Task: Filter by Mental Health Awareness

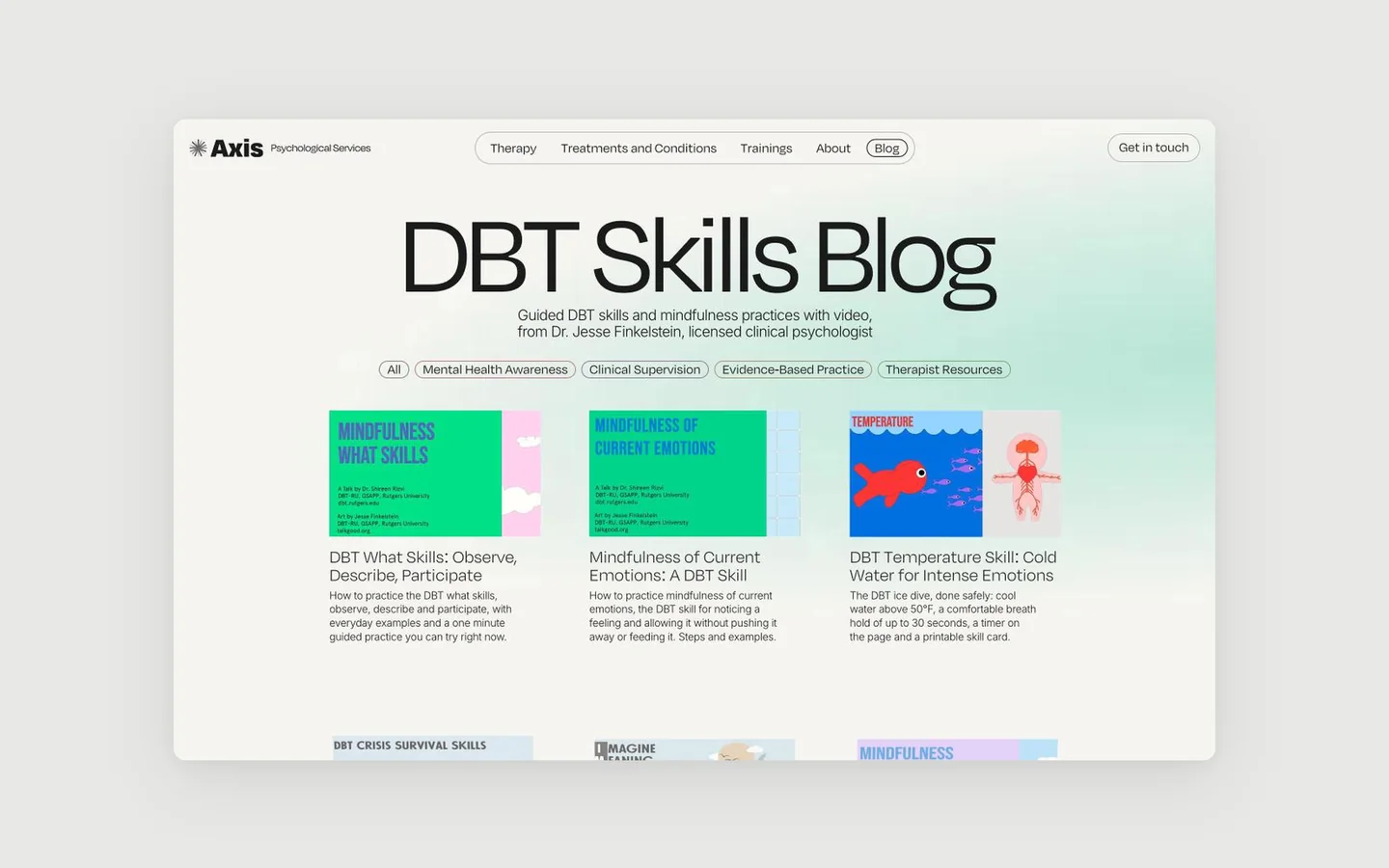Action: pyautogui.click(x=495, y=369)
